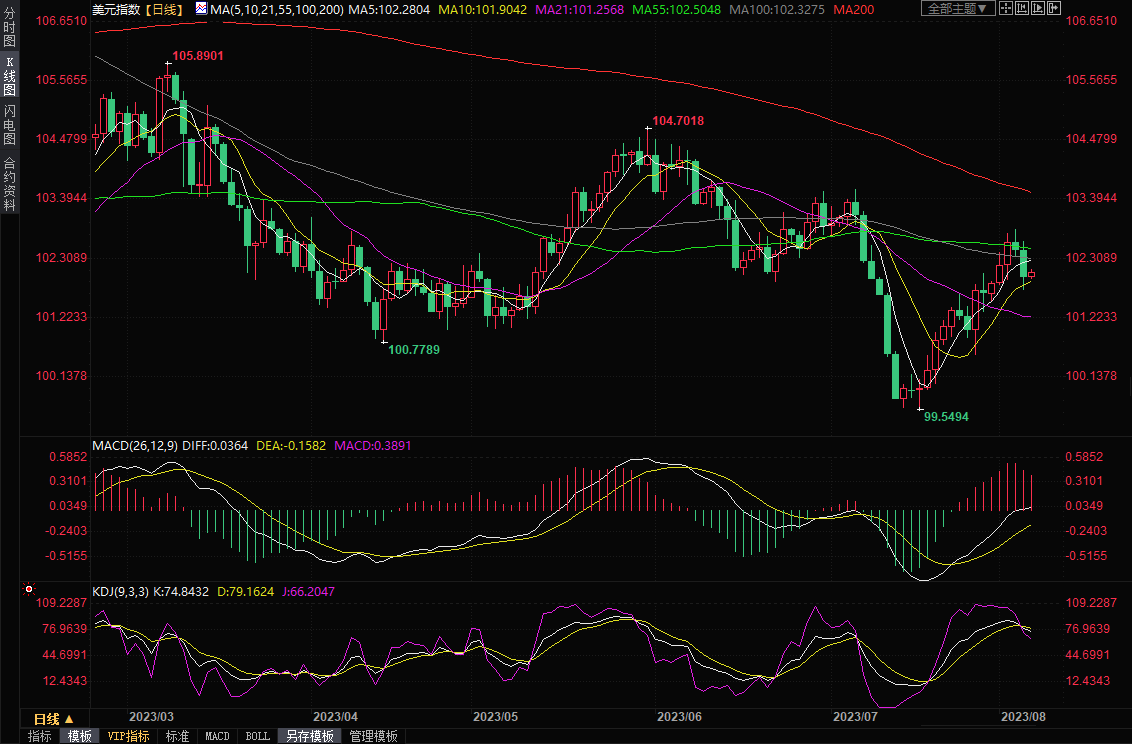Click the red KDJ indicator settings icon

[x=28, y=591]
